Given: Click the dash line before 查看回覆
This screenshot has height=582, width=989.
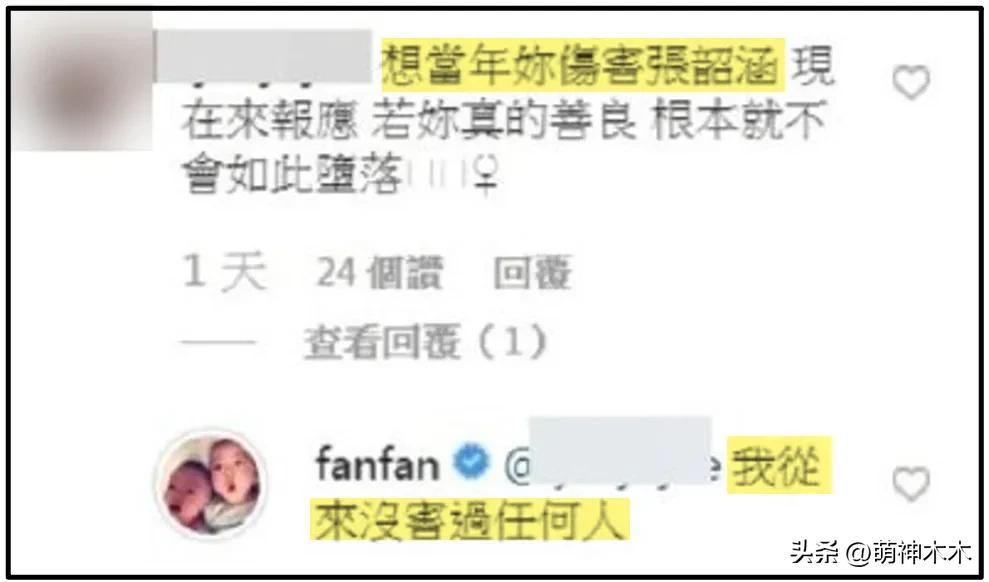Looking at the screenshot, I should pyautogui.click(x=218, y=342).
